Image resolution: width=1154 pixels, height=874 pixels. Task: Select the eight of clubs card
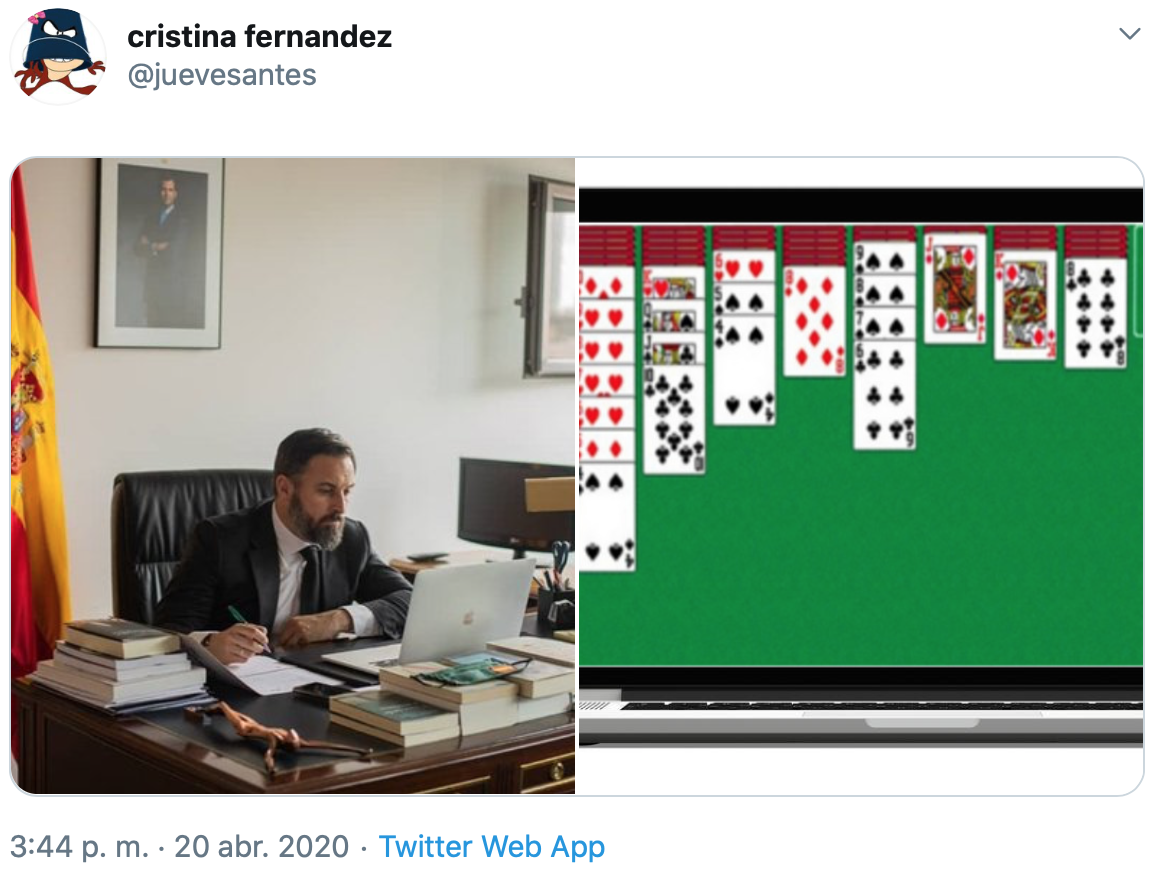coord(1096,313)
